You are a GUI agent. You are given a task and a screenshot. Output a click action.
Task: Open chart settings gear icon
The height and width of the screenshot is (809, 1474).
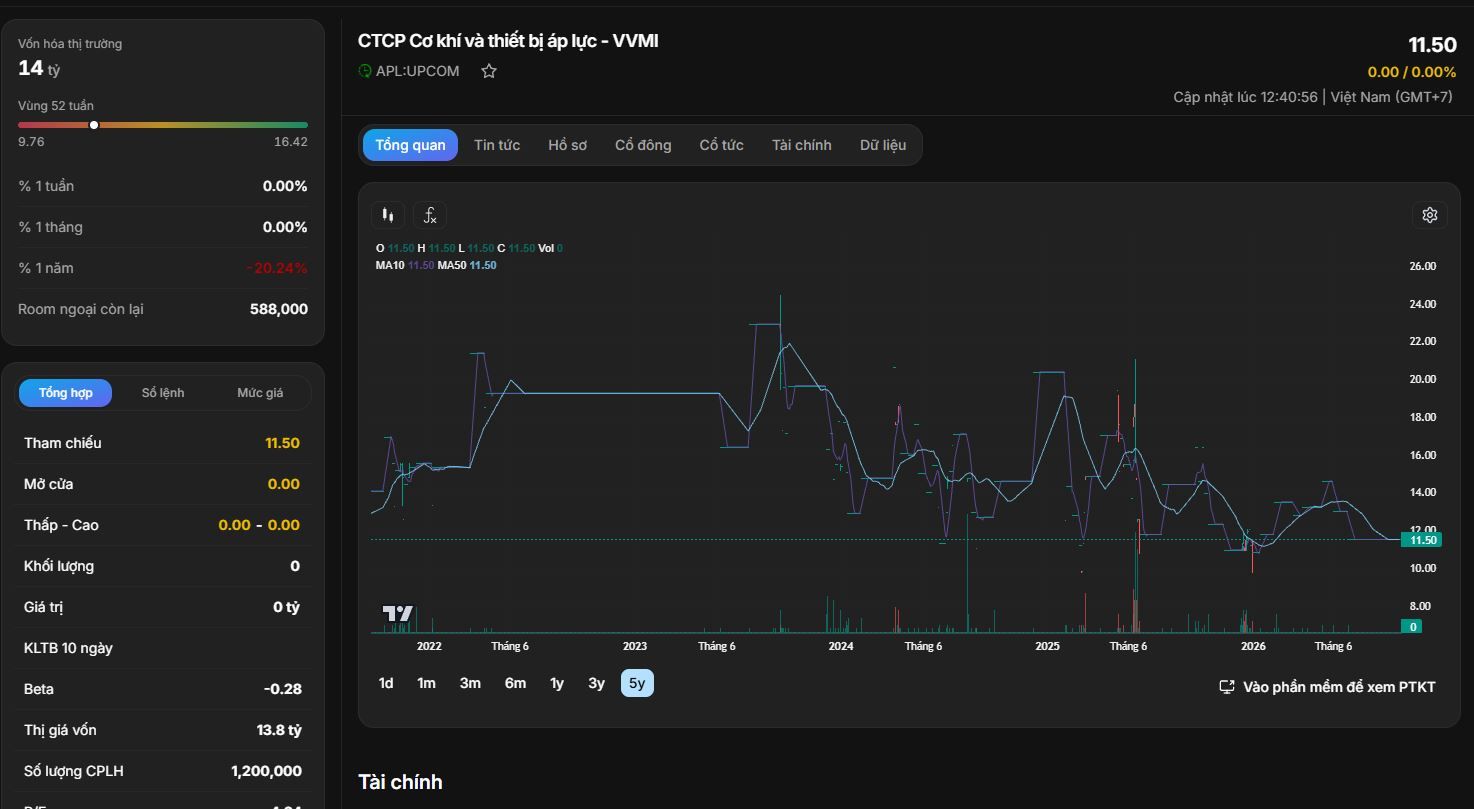click(x=1430, y=215)
